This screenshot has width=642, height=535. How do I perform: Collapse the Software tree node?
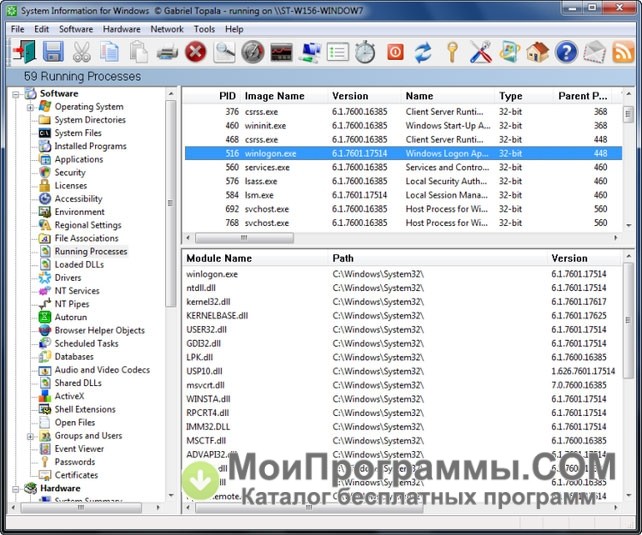pos(16,95)
